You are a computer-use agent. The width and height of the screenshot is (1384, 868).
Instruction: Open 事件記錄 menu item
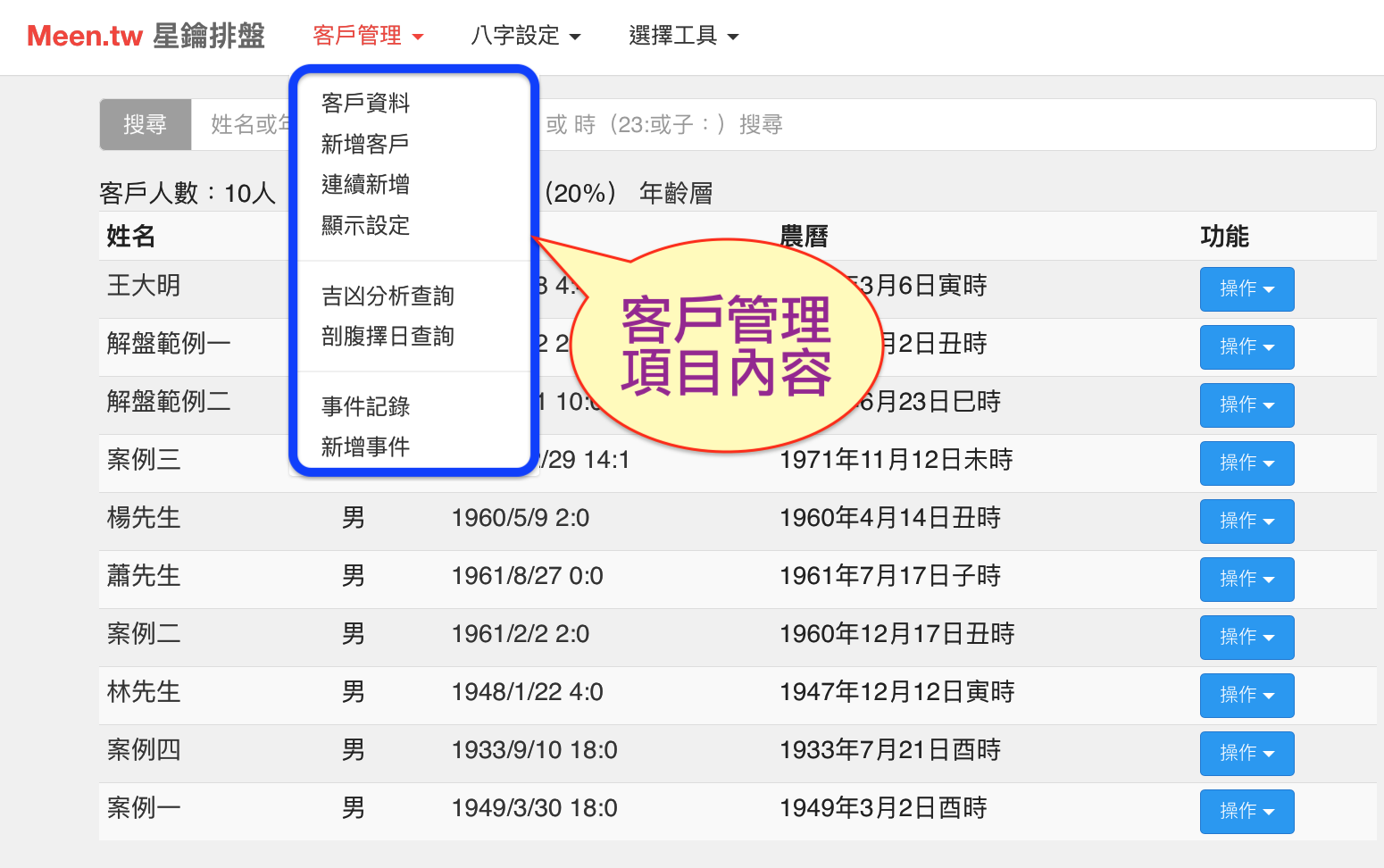pyautogui.click(x=366, y=406)
